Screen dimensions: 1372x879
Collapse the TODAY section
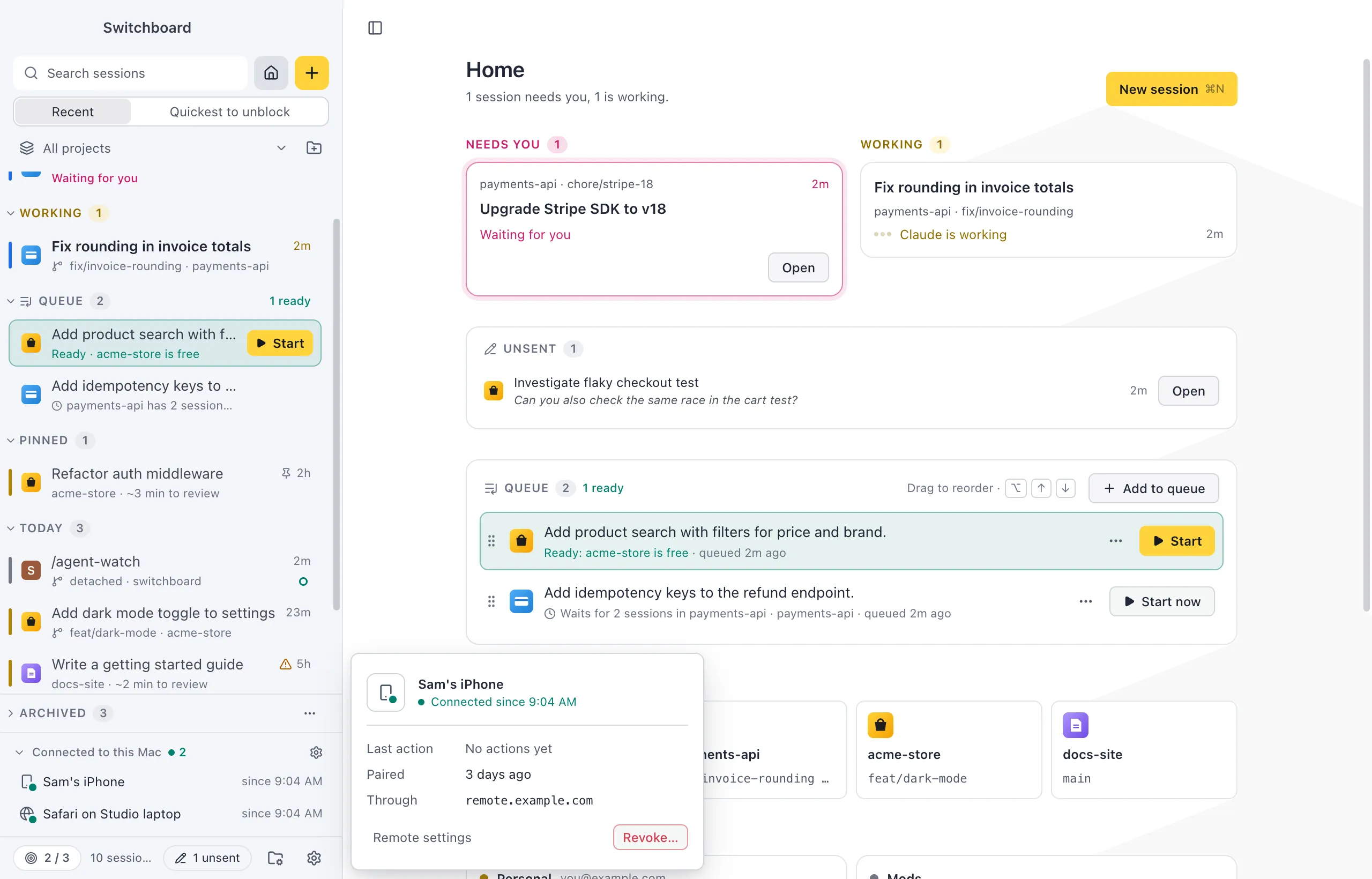point(11,528)
